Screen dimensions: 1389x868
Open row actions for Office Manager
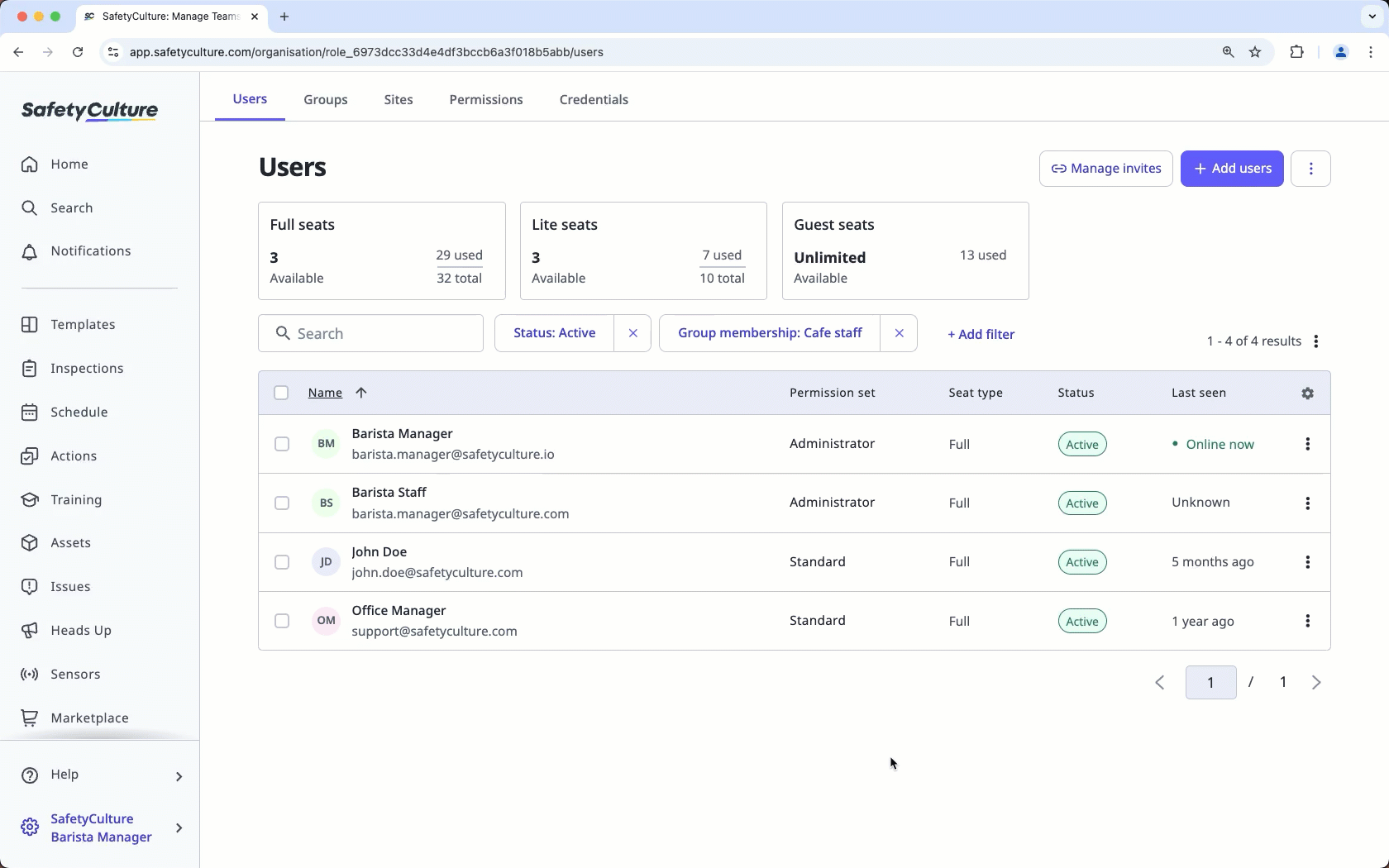click(x=1307, y=621)
